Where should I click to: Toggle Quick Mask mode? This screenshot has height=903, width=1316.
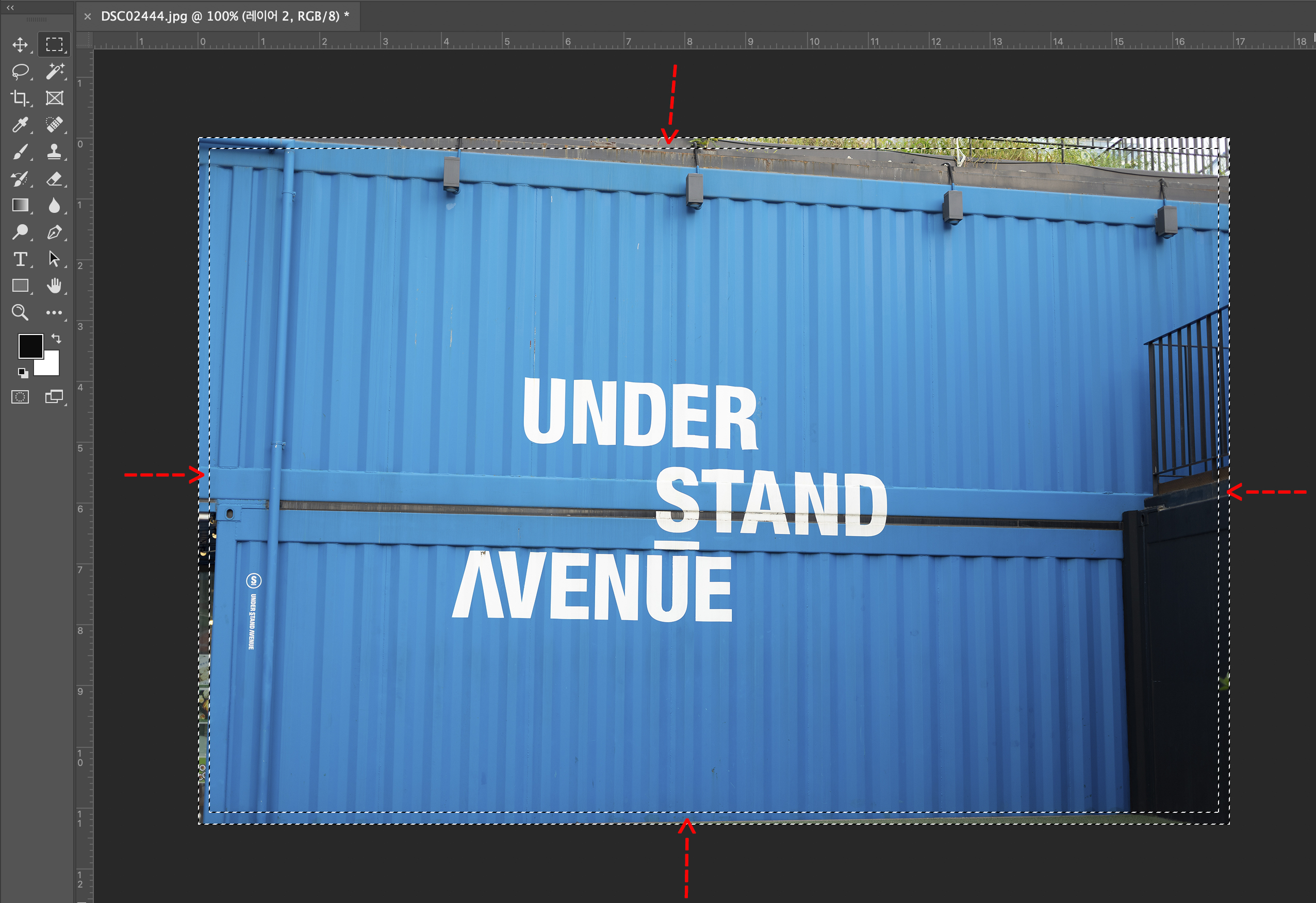point(21,397)
